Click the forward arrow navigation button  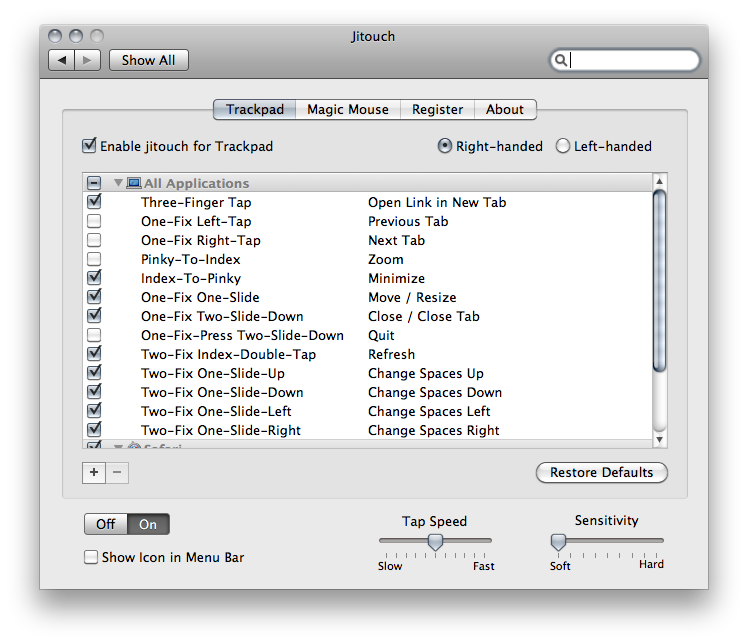[87, 60]
